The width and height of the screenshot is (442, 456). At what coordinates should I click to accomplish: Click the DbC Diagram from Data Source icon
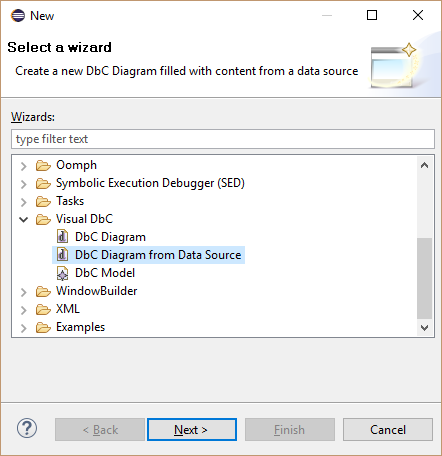point(62,255)
